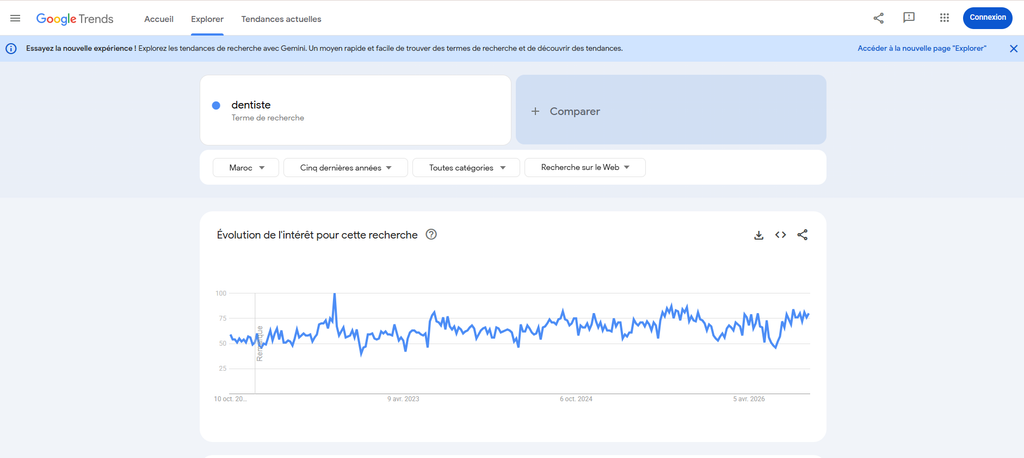Click the share icon in the top bar
Screen dimensions: 1024x458
click(x=878, y=18)
